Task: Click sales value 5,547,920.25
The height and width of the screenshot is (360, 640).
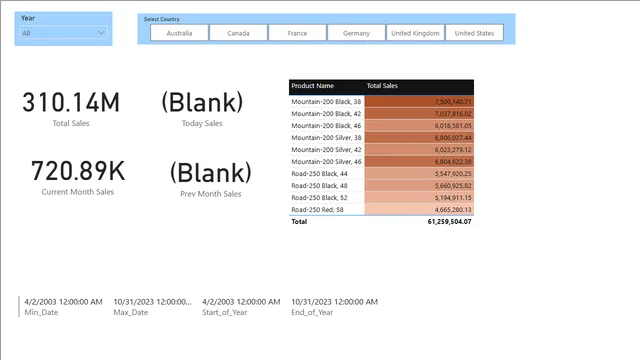Action: (453, 173)
